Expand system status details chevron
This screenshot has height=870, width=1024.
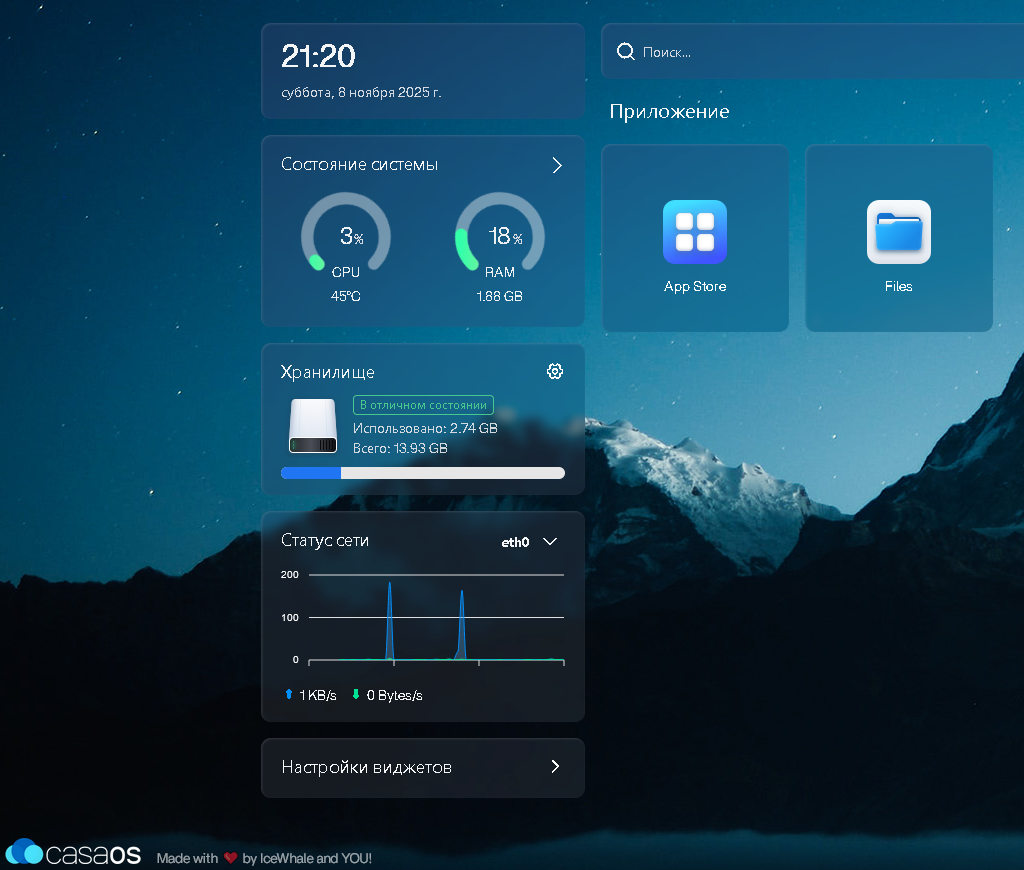[556, 165]
